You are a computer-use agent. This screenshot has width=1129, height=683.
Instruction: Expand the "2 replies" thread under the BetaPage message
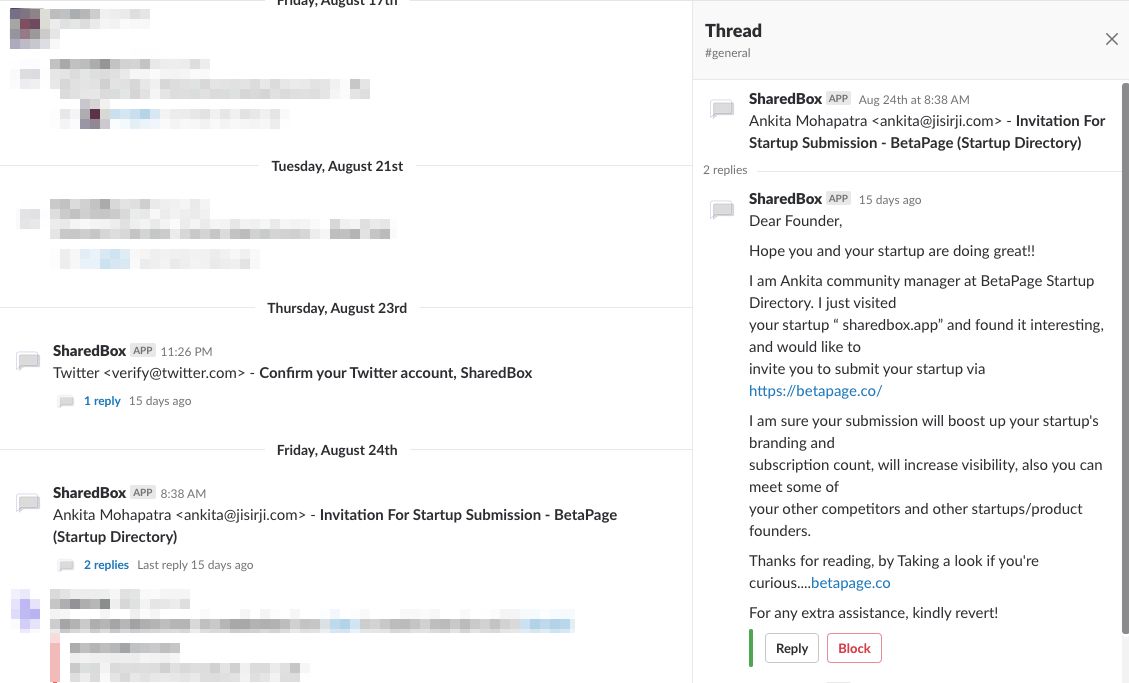(106, 564)
